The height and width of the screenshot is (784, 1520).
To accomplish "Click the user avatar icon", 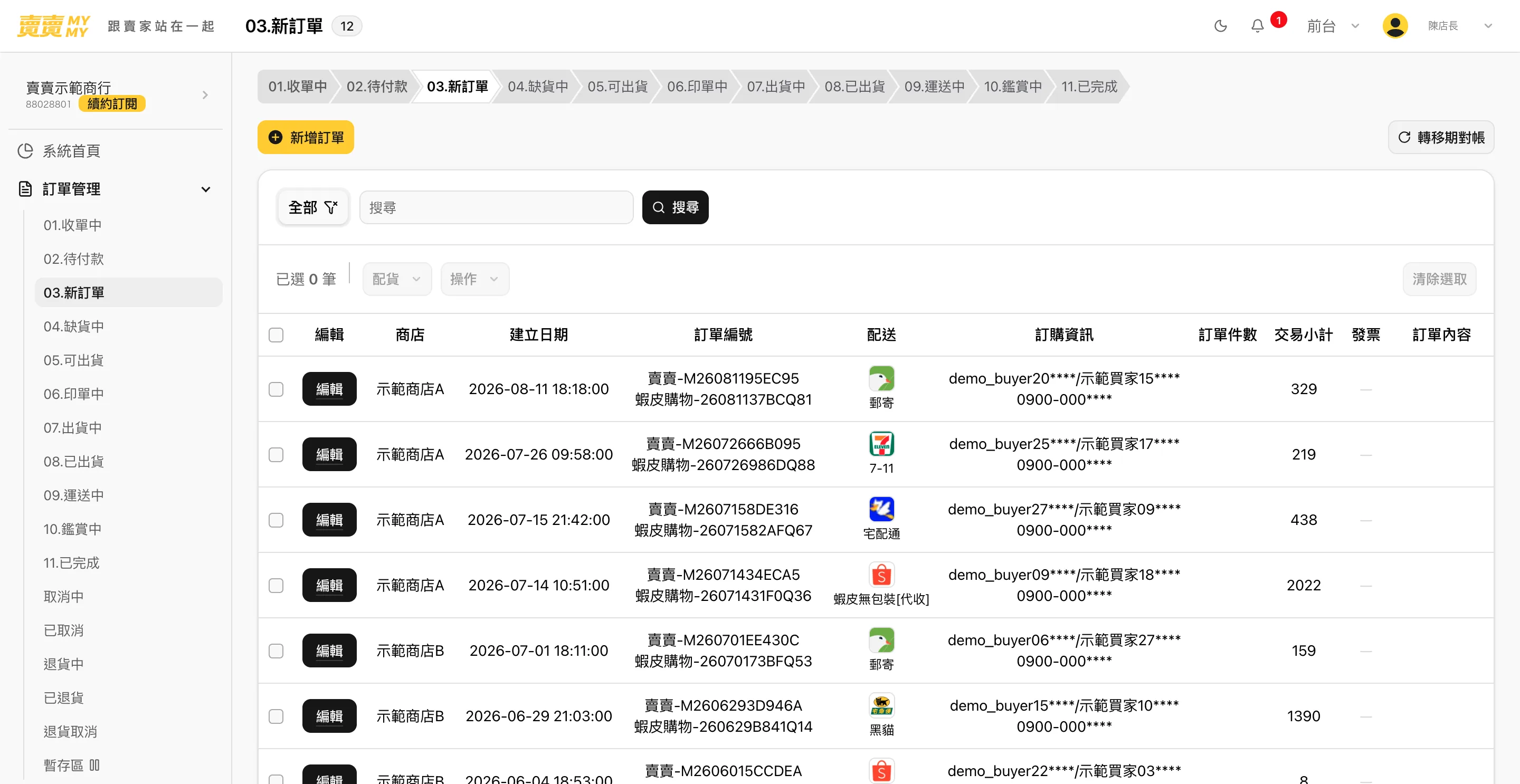I will pyautogui.click(x=1395, y=26).
